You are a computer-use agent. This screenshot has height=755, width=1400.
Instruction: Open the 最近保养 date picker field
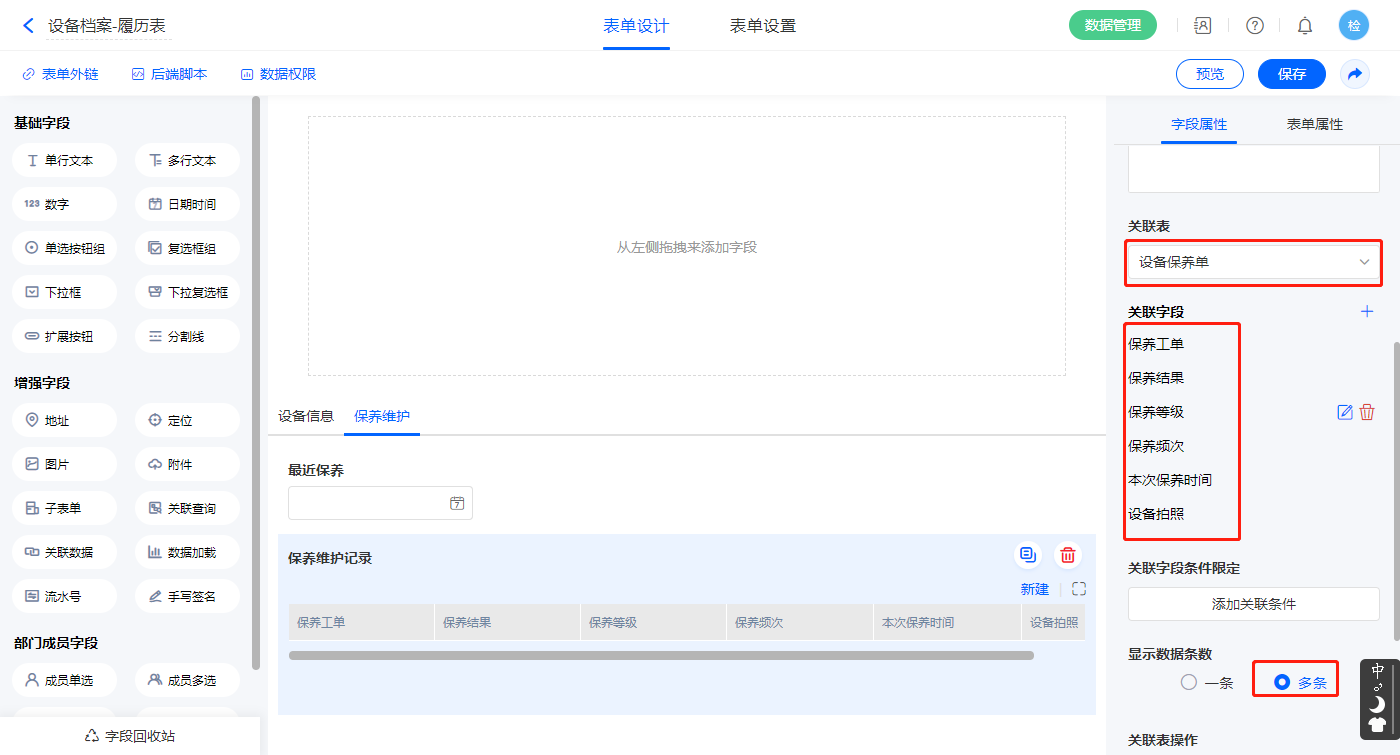(380, 504)
